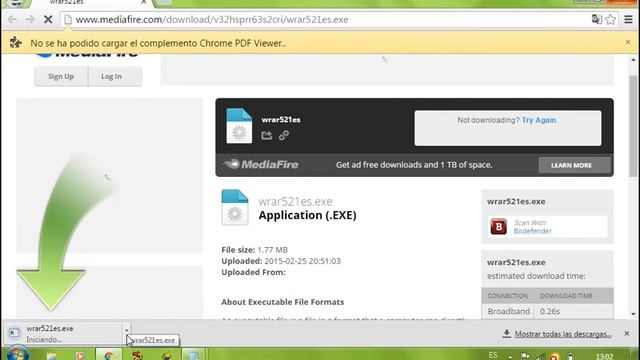This screenshot has height=360, width=640.
Task: Click the wrar521es.exe download item in shelf
Action: (x=64, y=333)
